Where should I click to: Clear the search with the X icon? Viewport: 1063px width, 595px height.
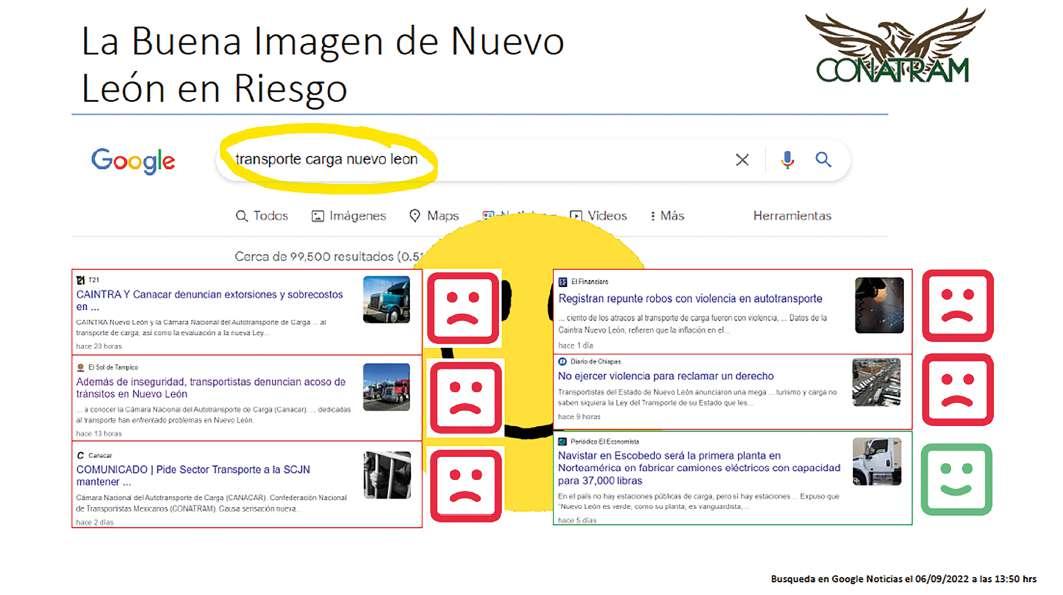coord(742,160)
